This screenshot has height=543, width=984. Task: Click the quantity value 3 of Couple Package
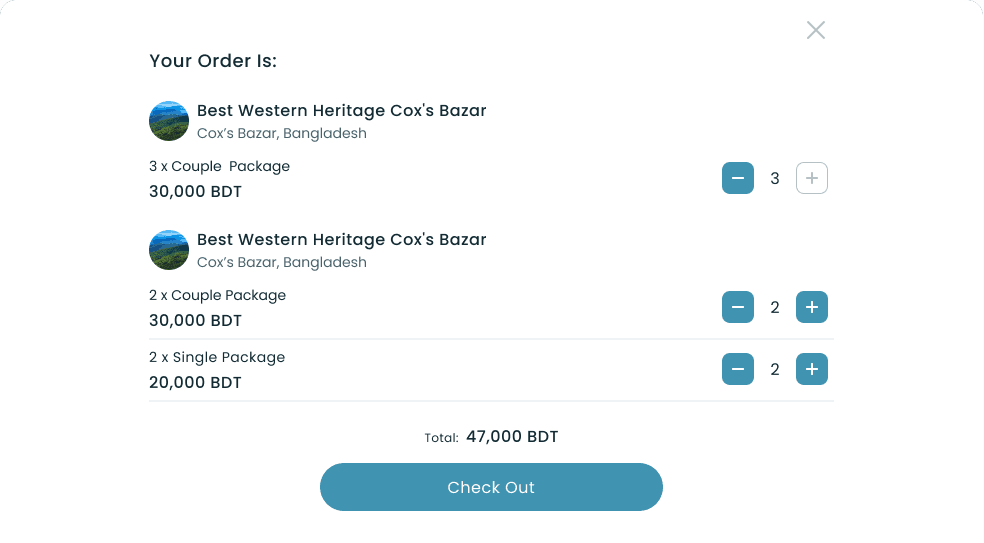click(775, 179)
